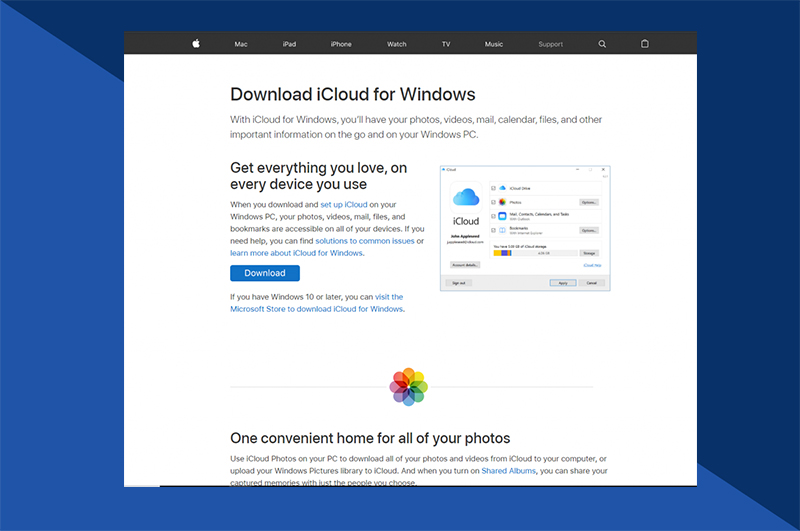Click Cancel in the iCloud preview window
The image size is (800, 531).
[592, 283]
